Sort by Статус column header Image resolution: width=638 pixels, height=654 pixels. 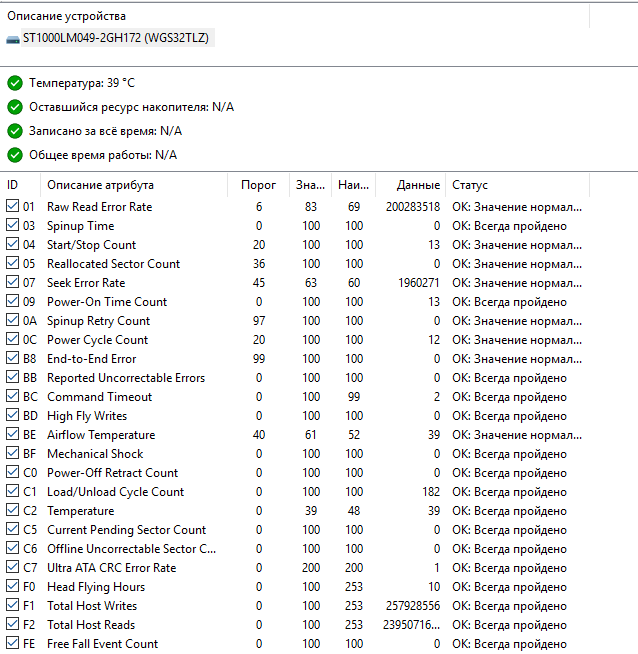click(x=517, y=185)
